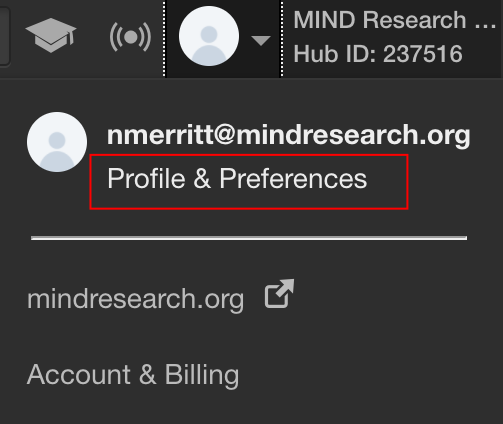Click the word Preferences in the menu
The width and height of the screenshot is (503, 424).
coord(293,179)
